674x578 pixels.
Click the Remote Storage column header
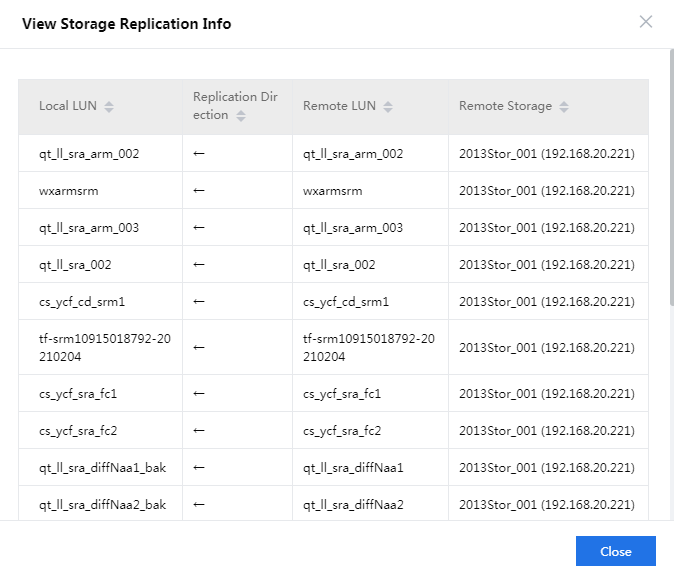pyautogui.click(x=505, y=106)
